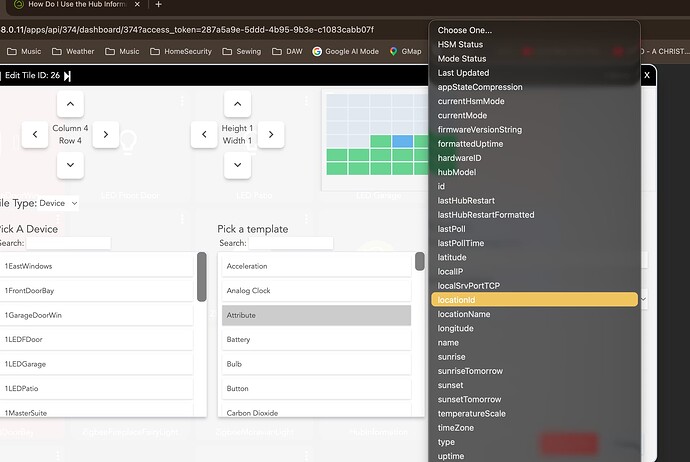
Task: Select Last Updated attribute option
Action: click(534, 73)
